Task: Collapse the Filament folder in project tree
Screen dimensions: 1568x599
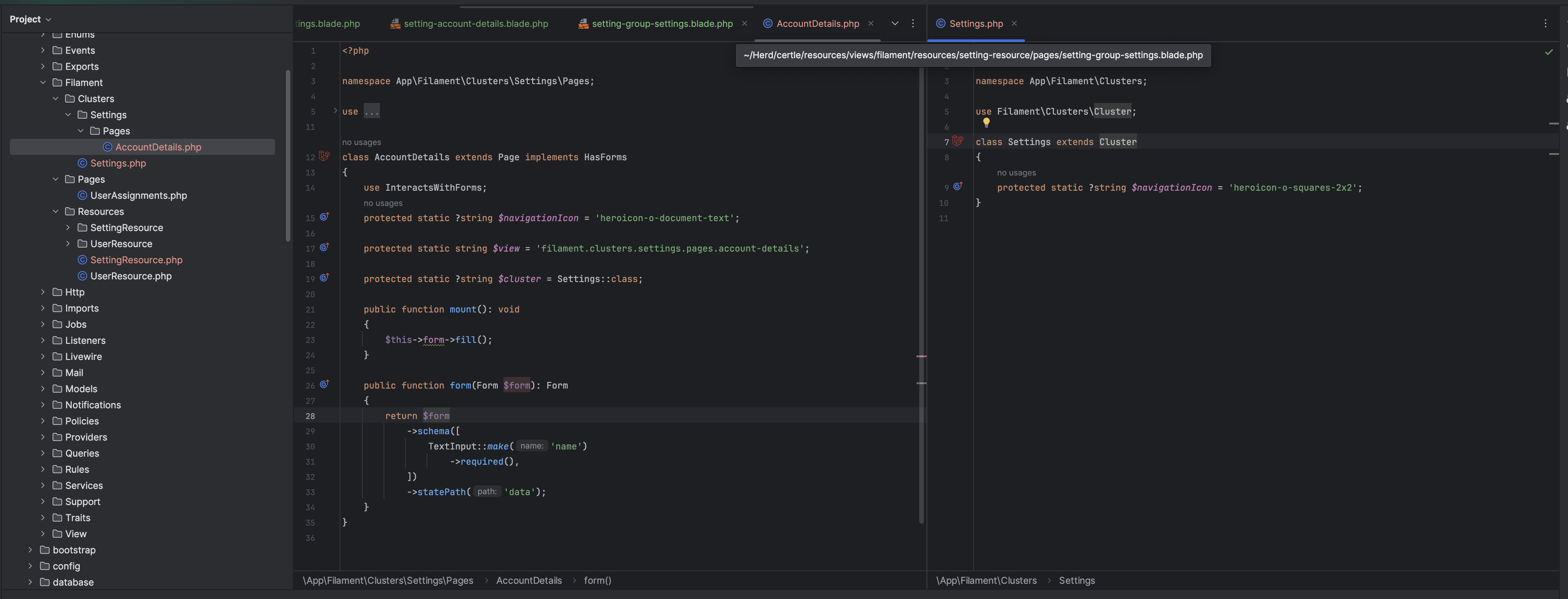Action: coord(43,82)
